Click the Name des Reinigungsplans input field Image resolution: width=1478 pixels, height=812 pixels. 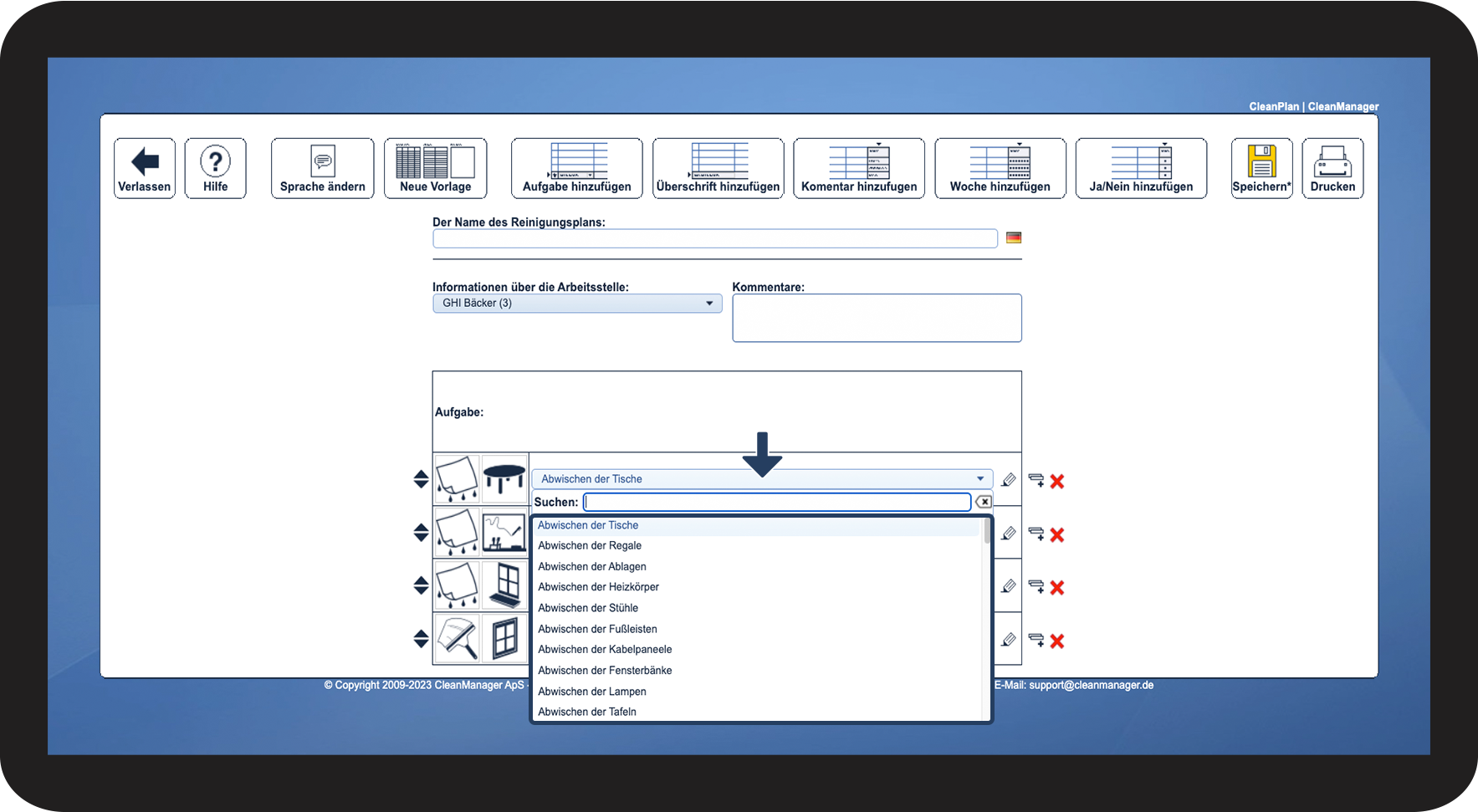(x=715, y=238)
